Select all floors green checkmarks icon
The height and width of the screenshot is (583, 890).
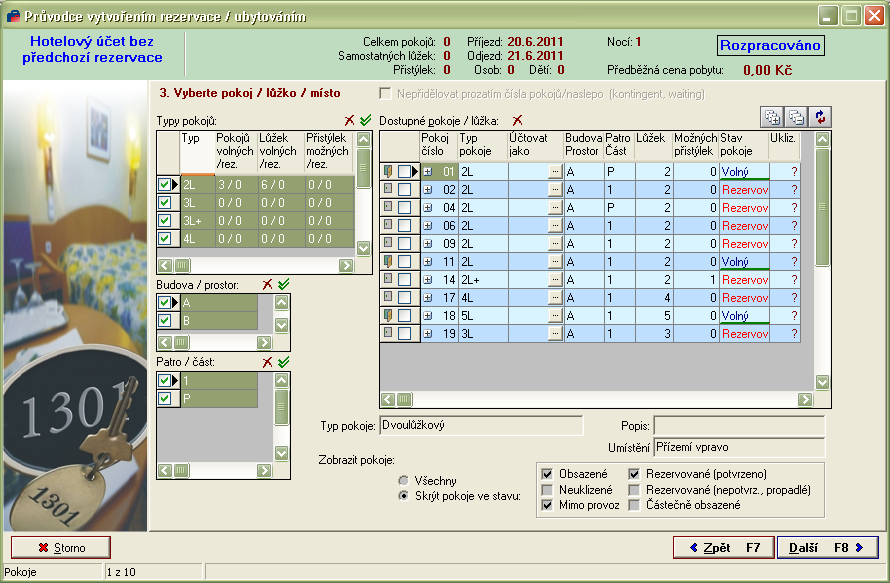tap(284, 362)
